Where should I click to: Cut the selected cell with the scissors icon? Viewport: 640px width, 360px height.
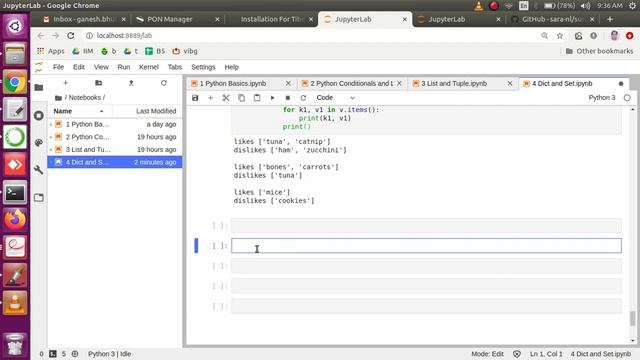(226, 98)
